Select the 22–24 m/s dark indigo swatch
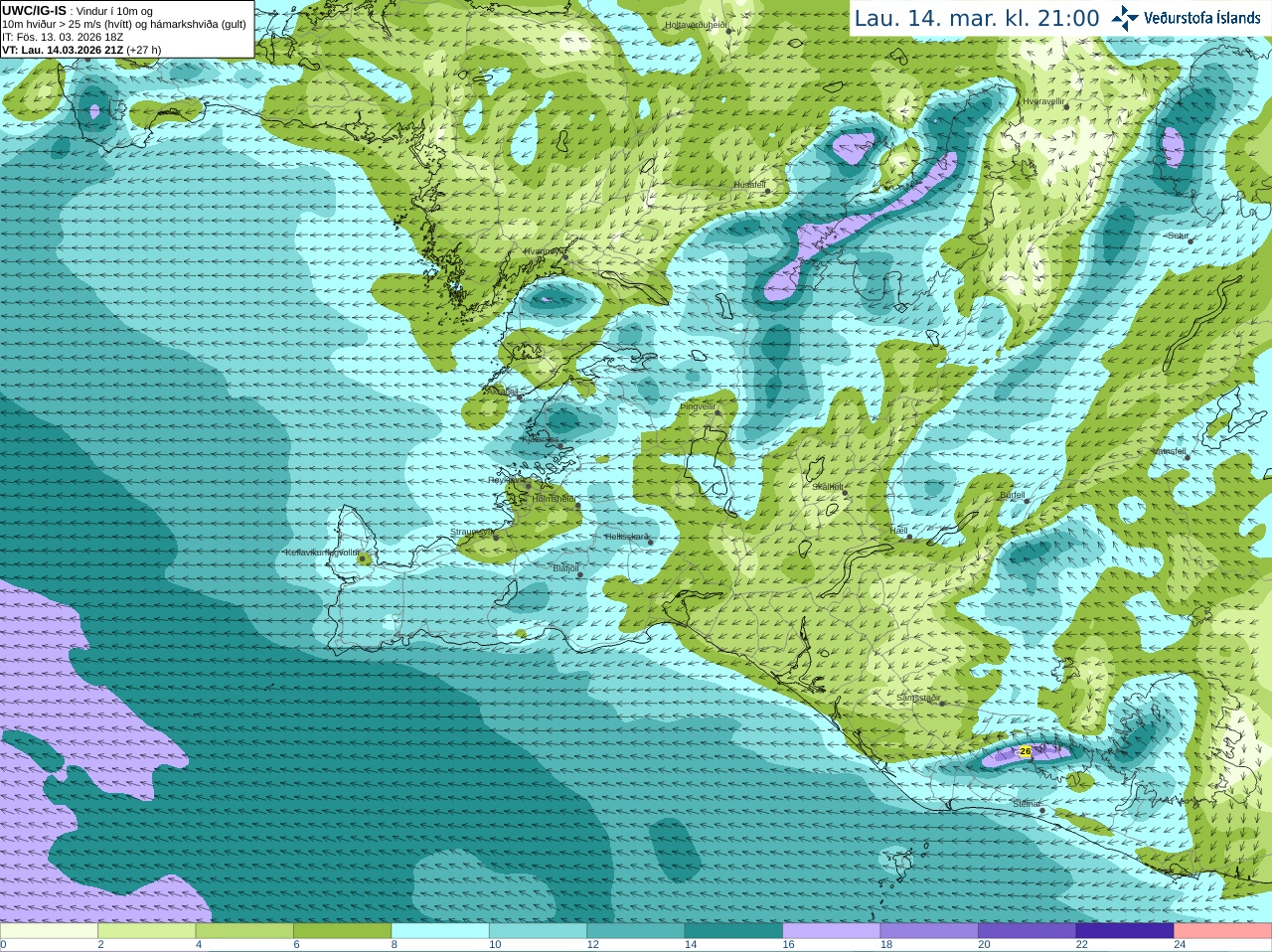This screenshot has width=1272, height=952. point(1125,931)
